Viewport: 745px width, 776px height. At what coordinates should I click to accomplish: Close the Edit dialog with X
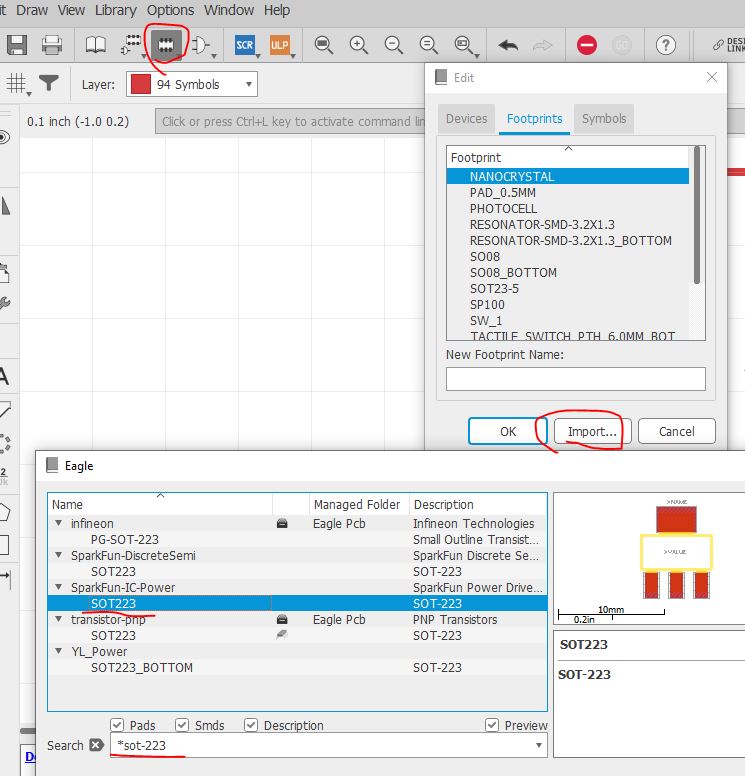point(712,77)
